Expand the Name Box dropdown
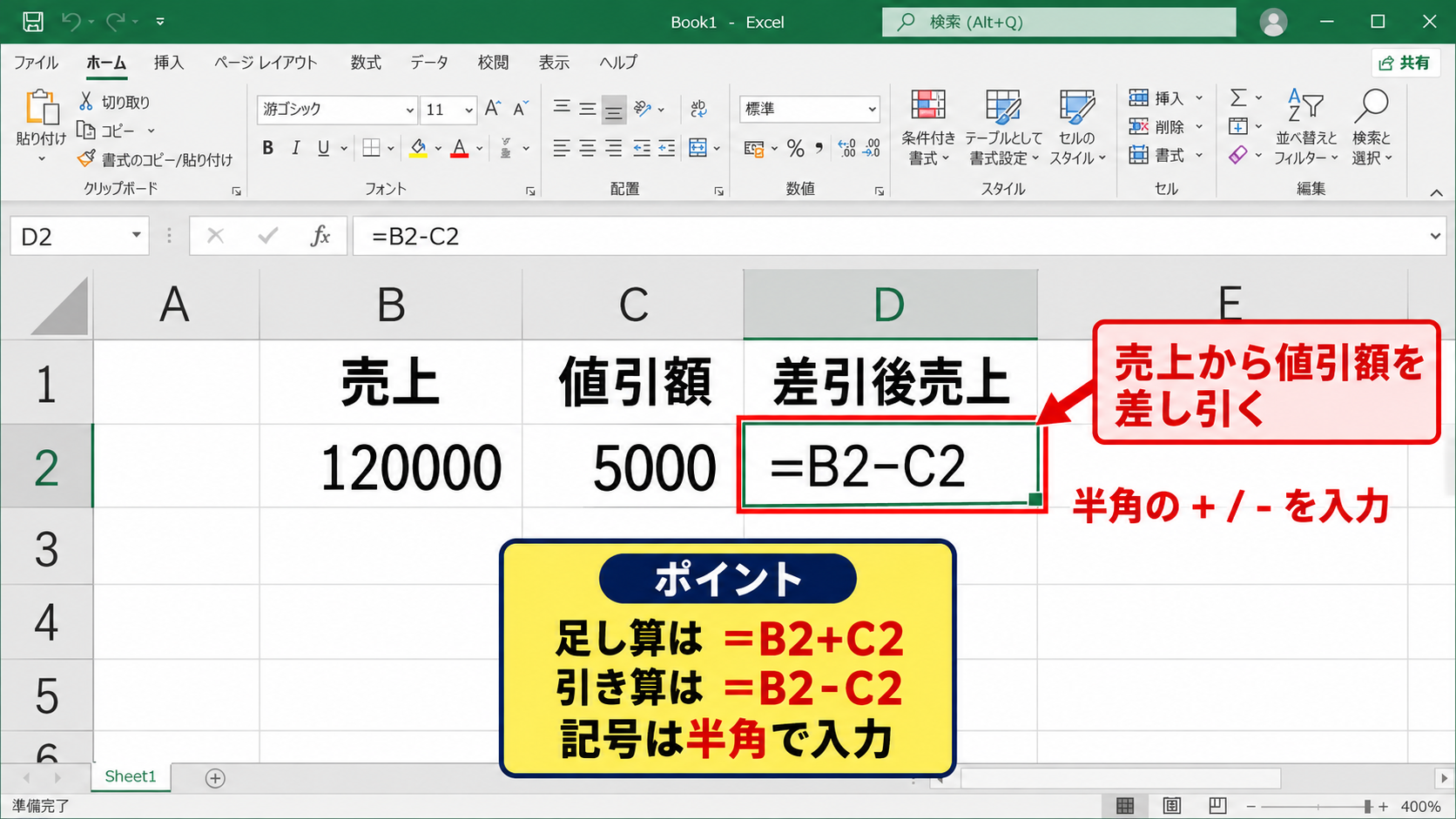The height and width of the screenshot is (819, 1456). tap(136, 236)
